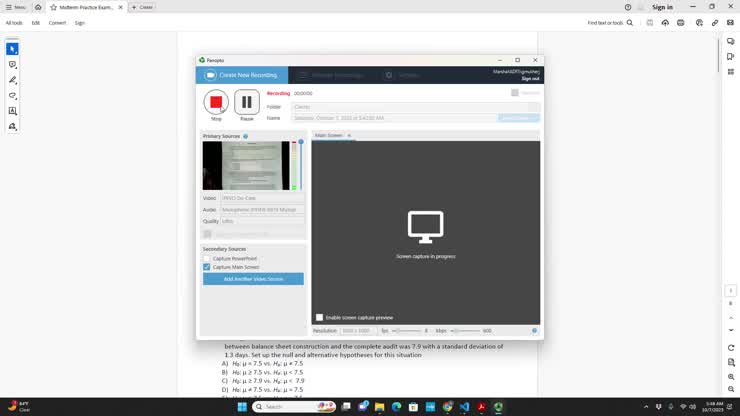
Task: Open the Quality dropdown
Action: coord(262,221)
